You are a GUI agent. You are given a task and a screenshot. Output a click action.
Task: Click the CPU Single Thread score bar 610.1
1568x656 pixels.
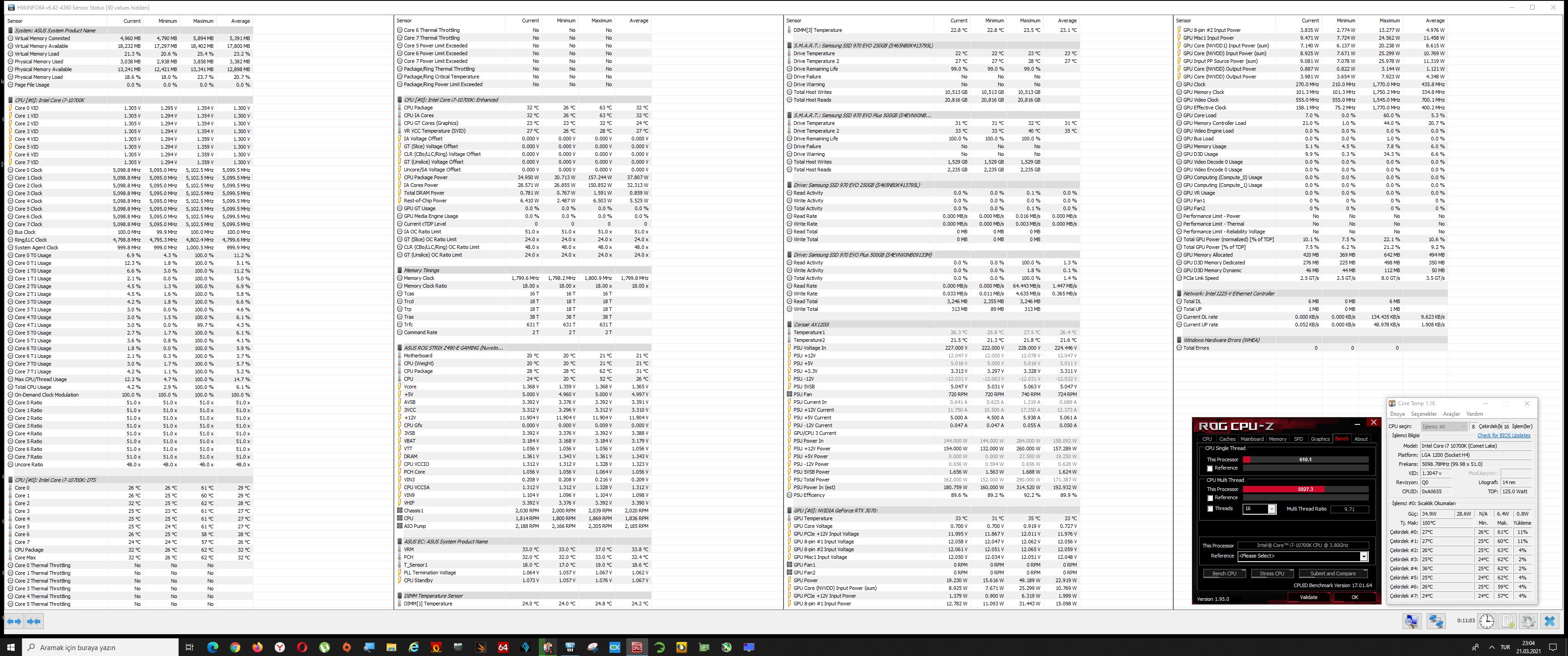pyautogui.click(x=1305, y=460)
